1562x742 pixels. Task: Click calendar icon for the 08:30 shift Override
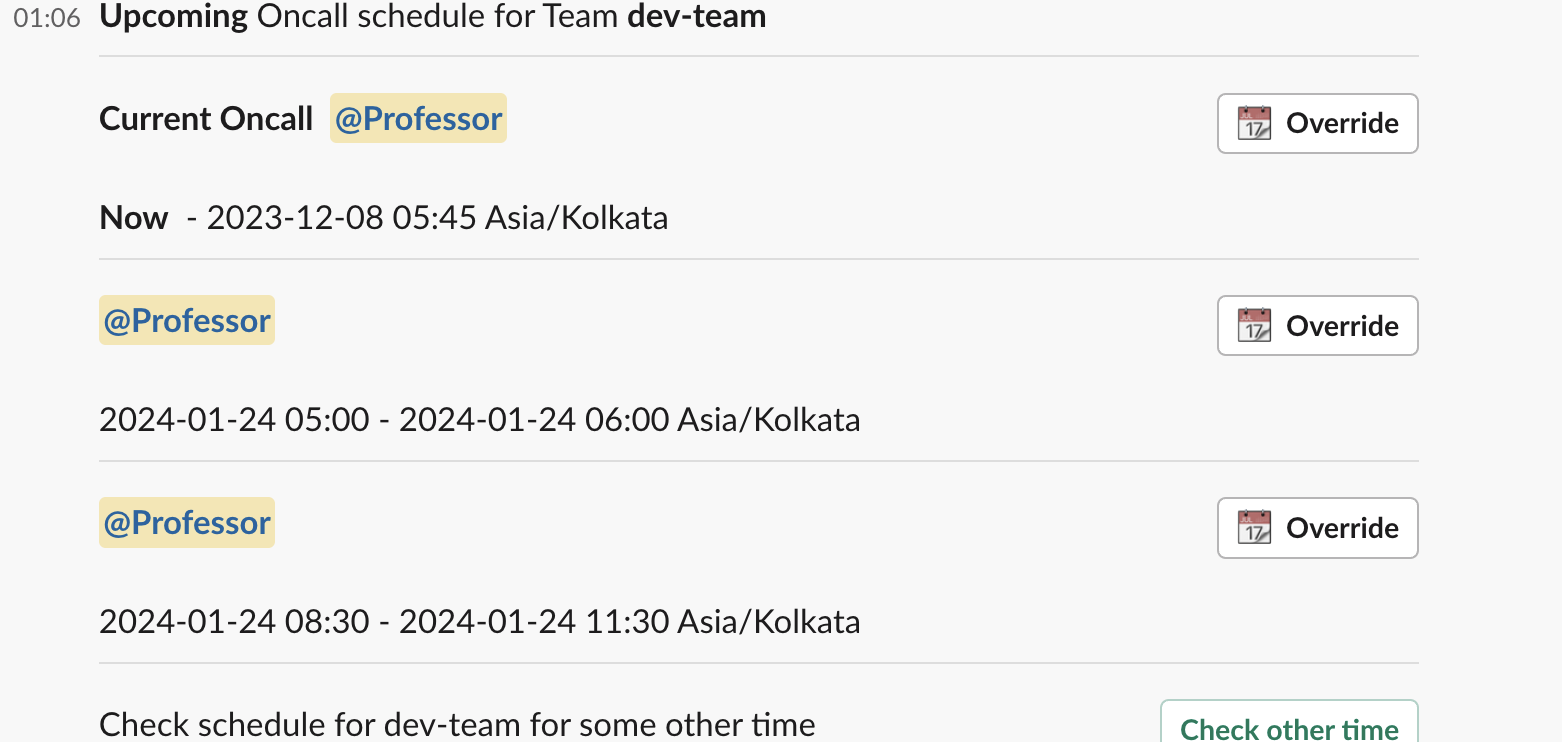[1254, 527]
